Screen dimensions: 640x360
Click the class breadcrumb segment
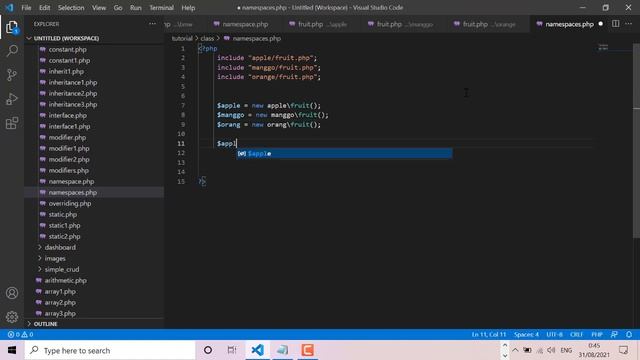(x=207, y=38)
